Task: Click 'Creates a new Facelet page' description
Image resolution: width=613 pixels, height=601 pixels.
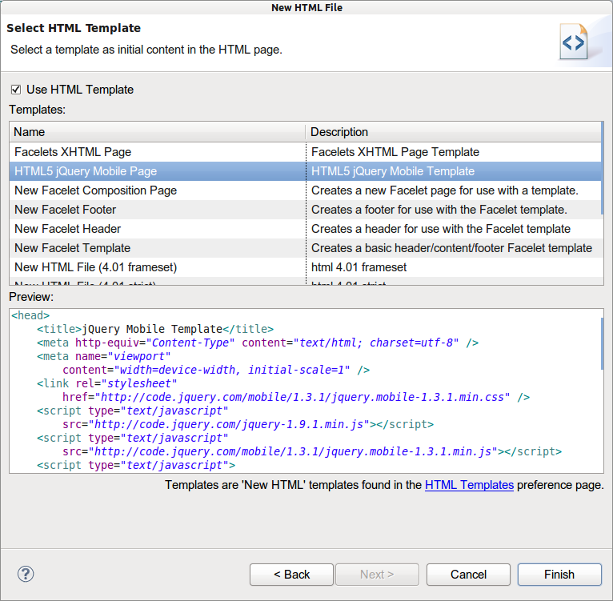Action: click(x=445, y=190)
